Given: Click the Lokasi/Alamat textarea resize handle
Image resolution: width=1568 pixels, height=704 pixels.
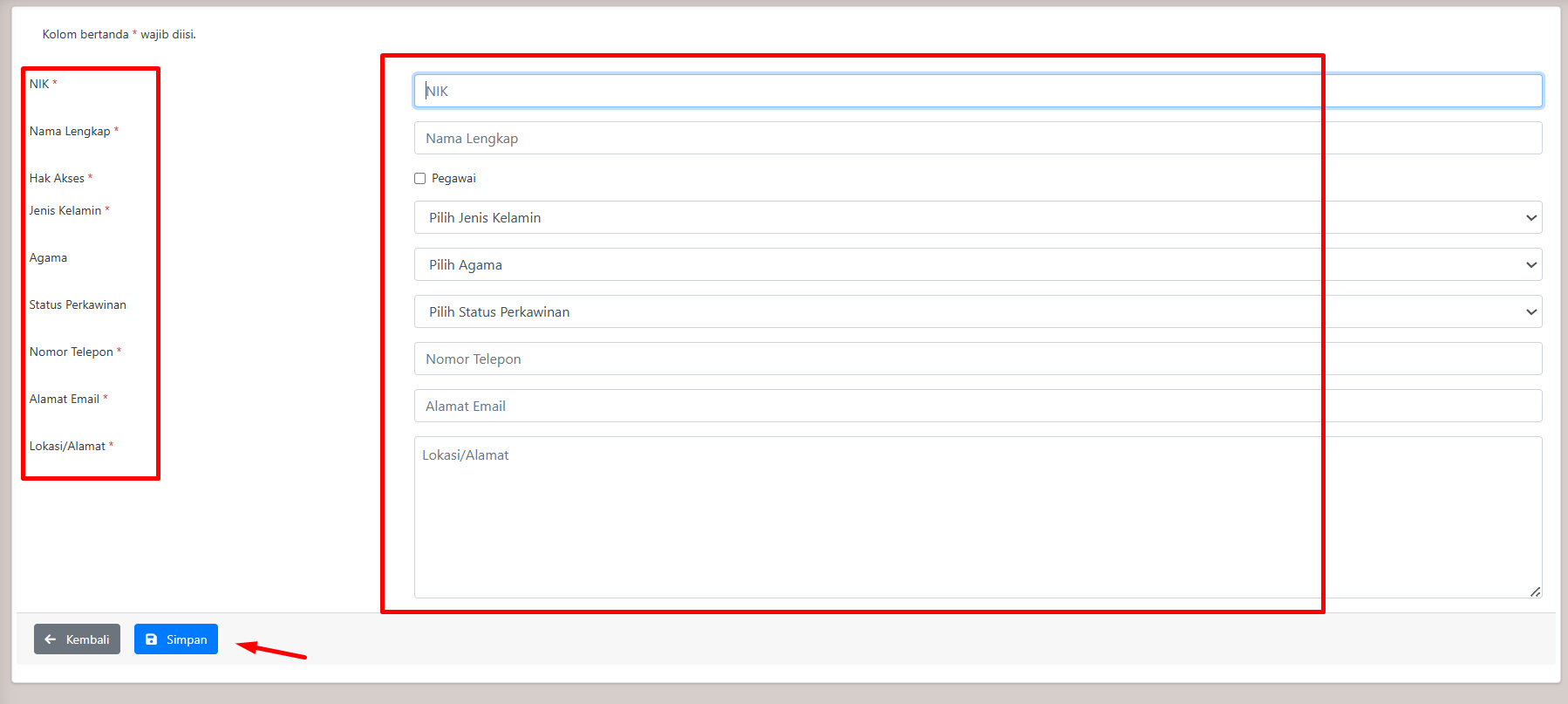Looking at the screenshot, I should (x=1535, y=591).
